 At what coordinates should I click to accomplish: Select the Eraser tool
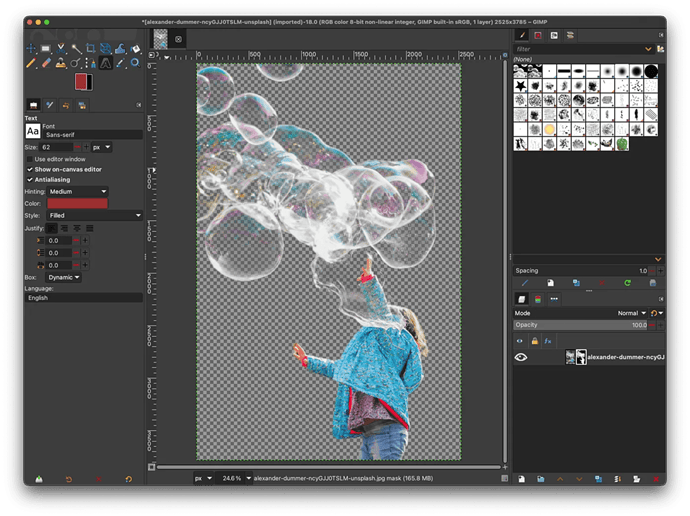[46, 63]
